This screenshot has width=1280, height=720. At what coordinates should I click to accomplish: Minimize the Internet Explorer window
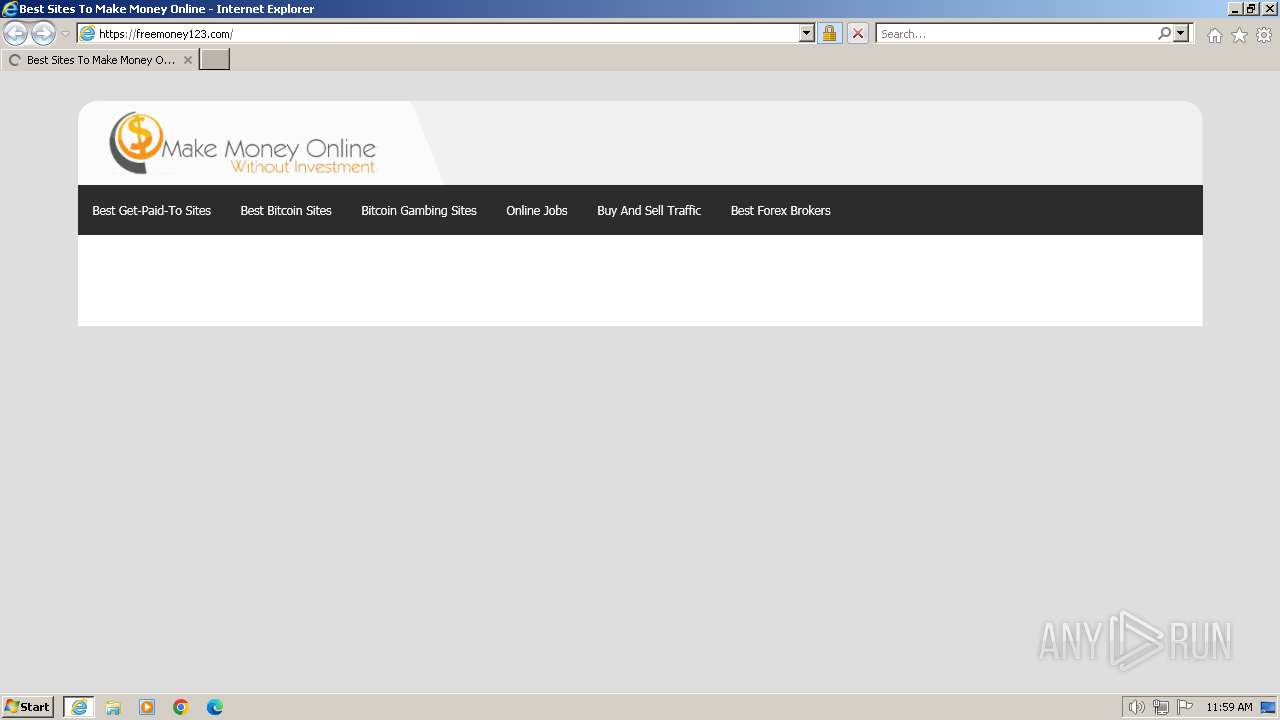[1235, 9]
